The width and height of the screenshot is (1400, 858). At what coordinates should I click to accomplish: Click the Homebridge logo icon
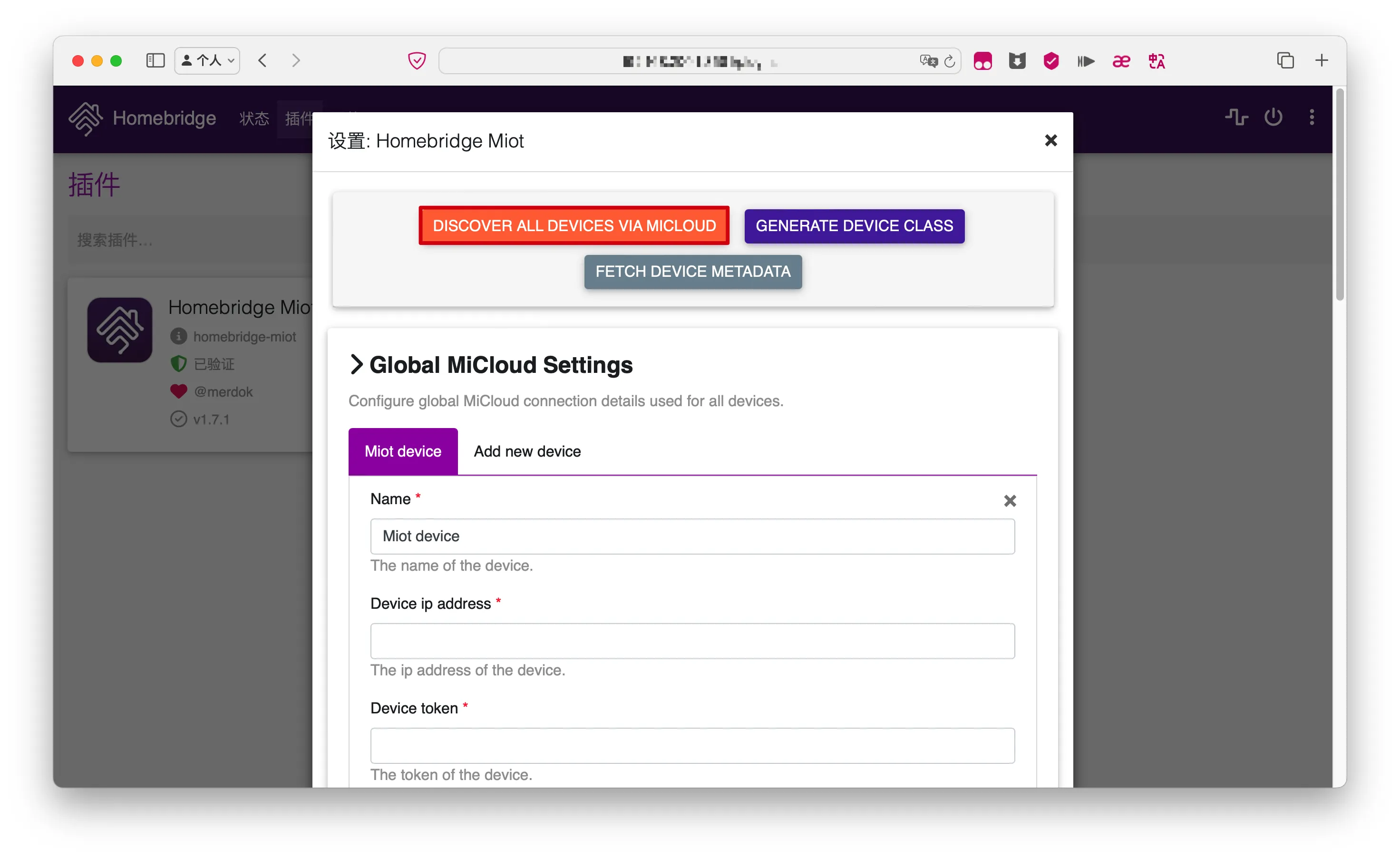85,118
